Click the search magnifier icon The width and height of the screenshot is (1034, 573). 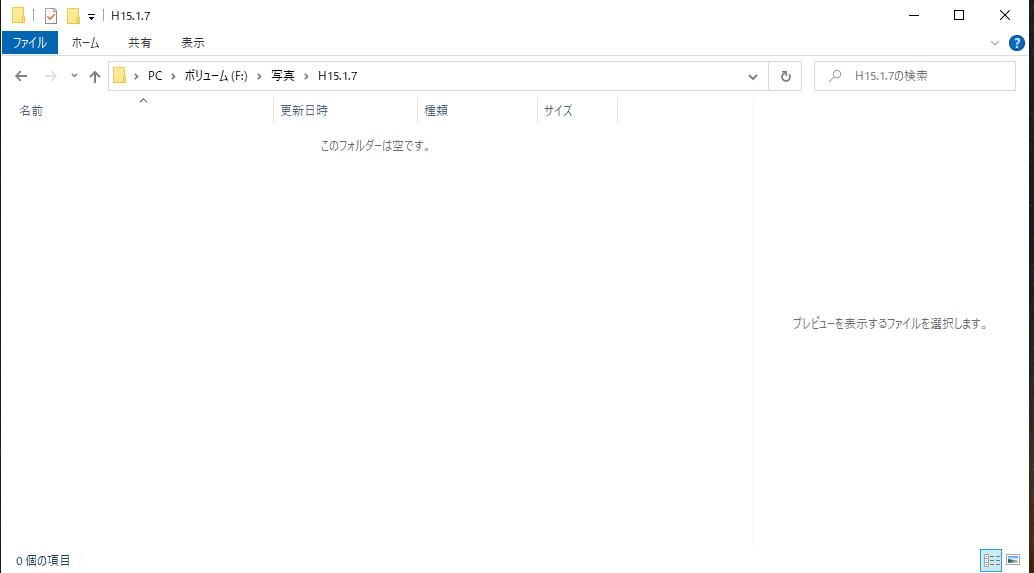click(835, 76)
